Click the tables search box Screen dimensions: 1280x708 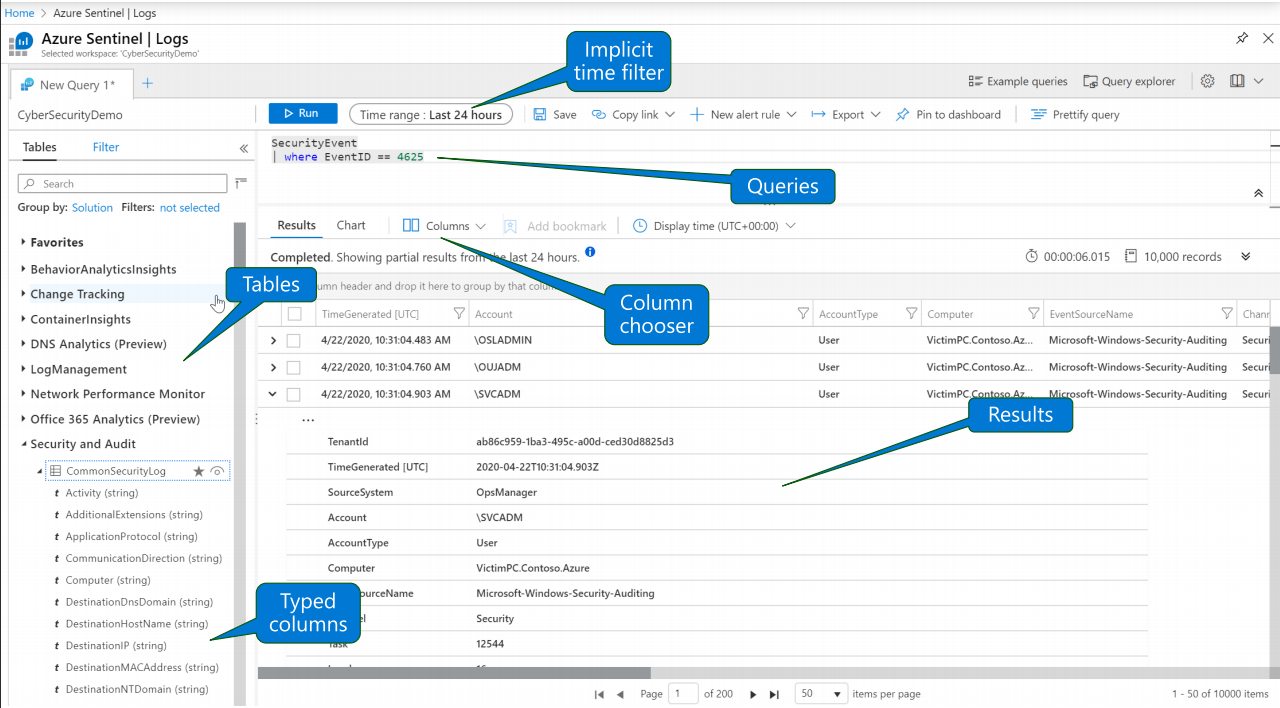pyautogui.click(x=123, y=184)
